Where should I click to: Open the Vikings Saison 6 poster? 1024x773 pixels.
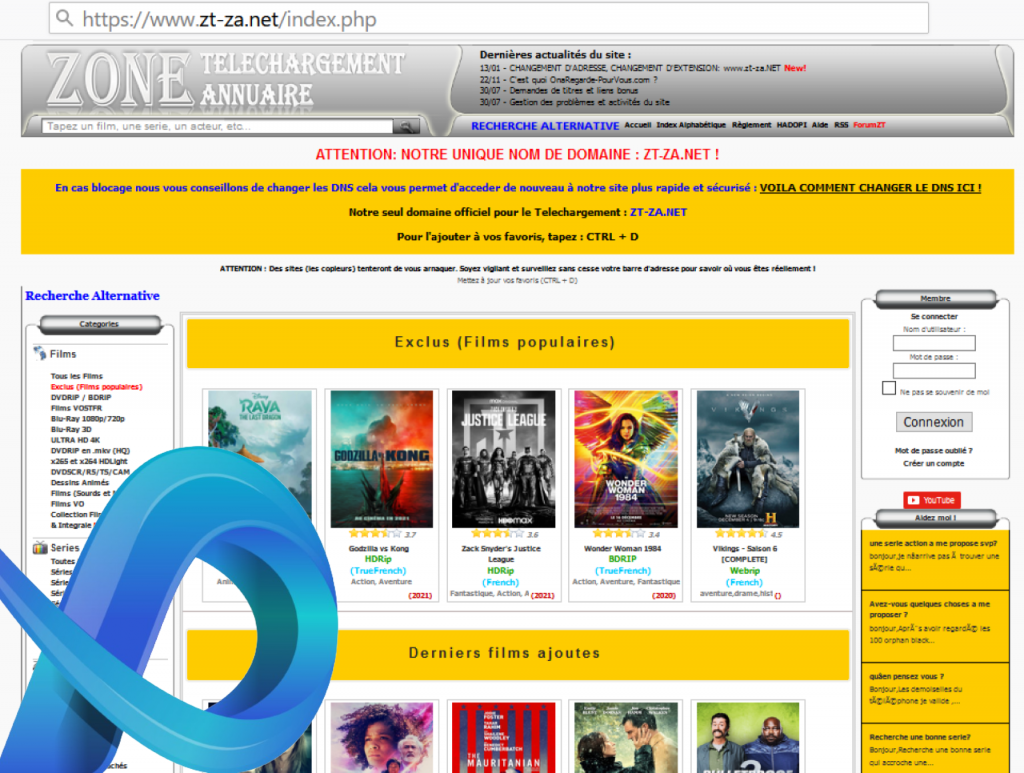point(748,459)
